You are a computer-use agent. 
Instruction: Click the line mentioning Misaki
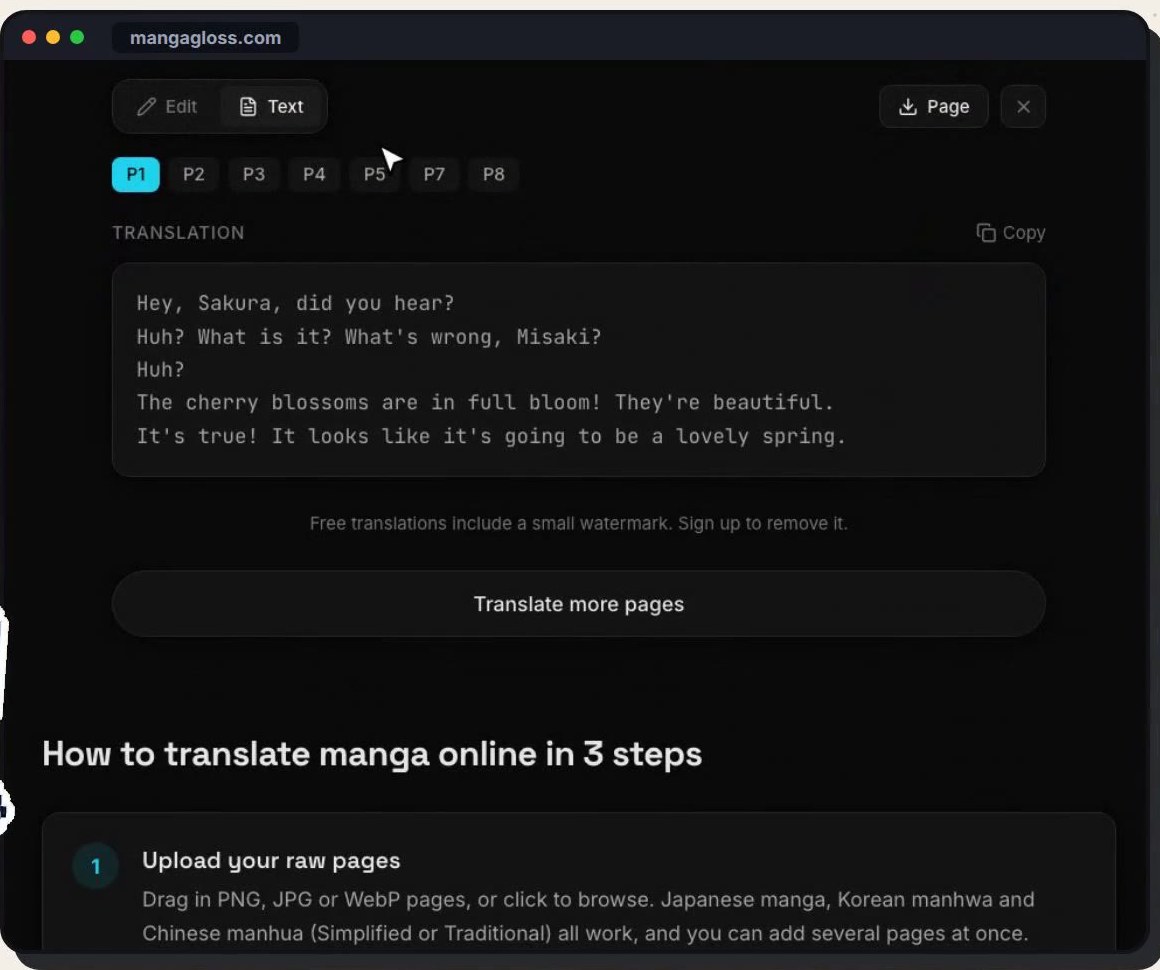pos(369,337)
